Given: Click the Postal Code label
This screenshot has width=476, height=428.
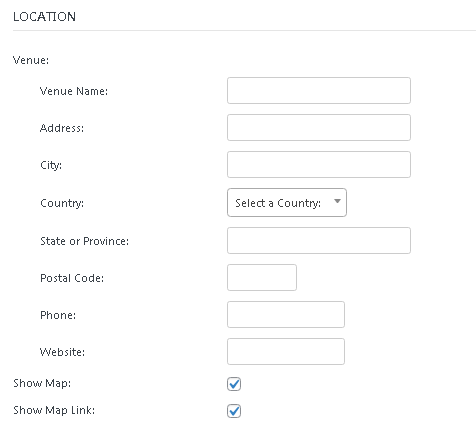Looking at the screenshot, I should coord(72,278).
